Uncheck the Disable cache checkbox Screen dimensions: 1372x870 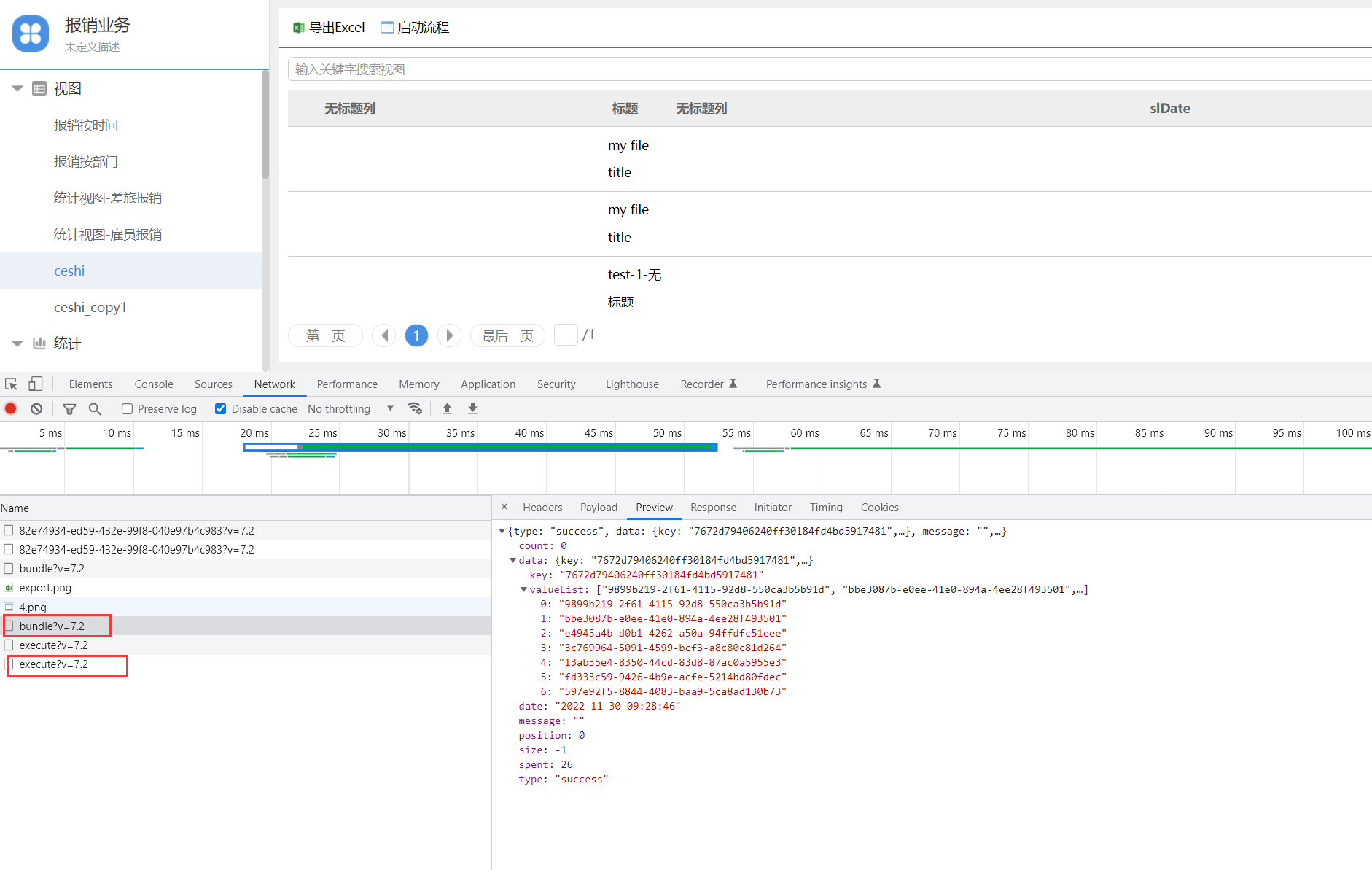[x=220, y=409]
